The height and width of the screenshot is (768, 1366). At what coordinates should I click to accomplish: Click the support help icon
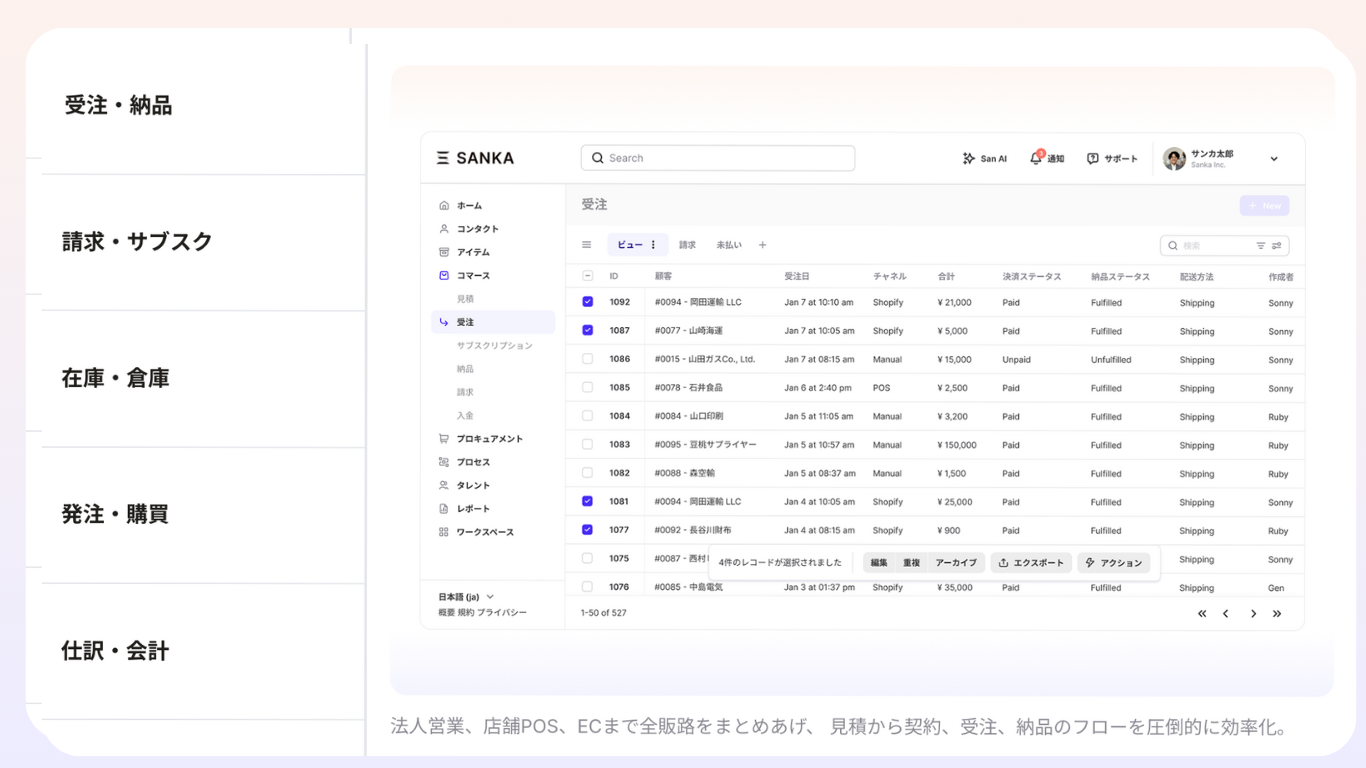click(x=1093, y=158)
